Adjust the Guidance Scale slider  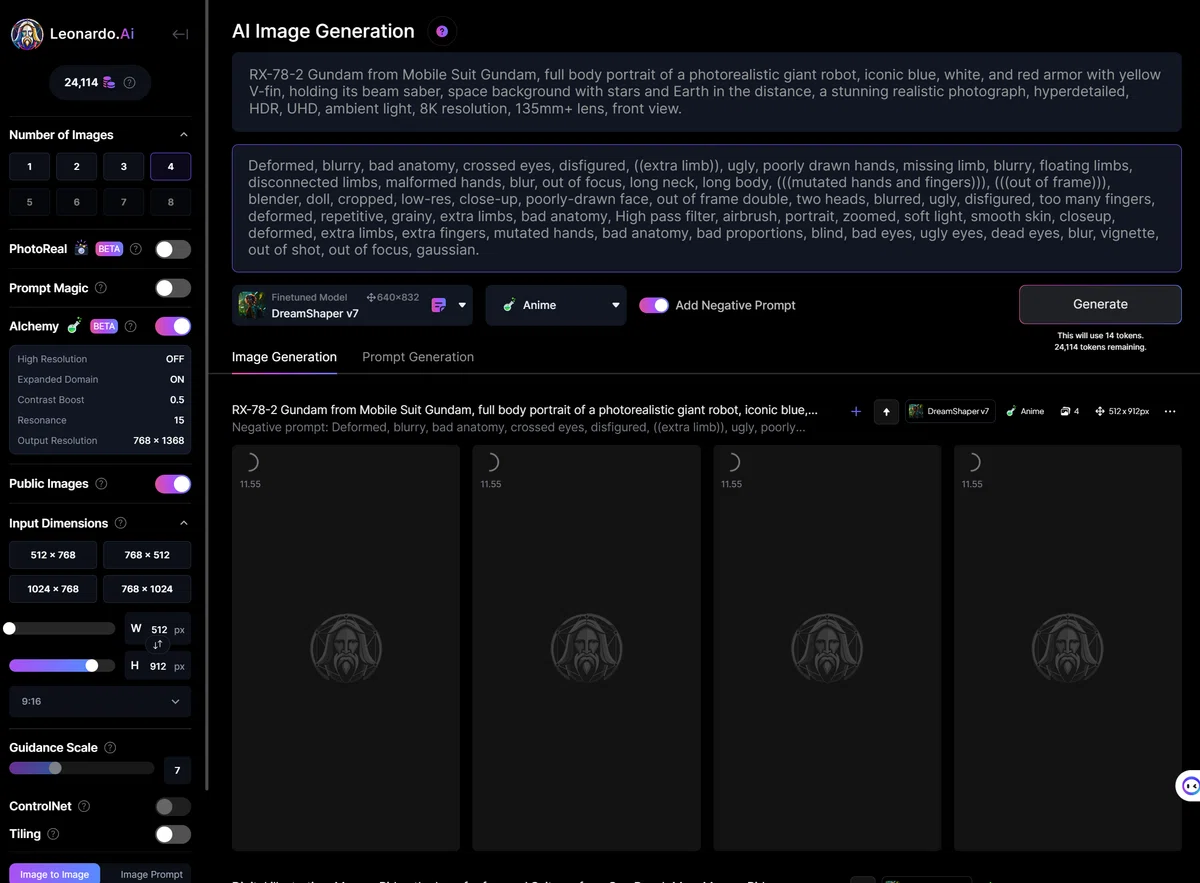55,768
